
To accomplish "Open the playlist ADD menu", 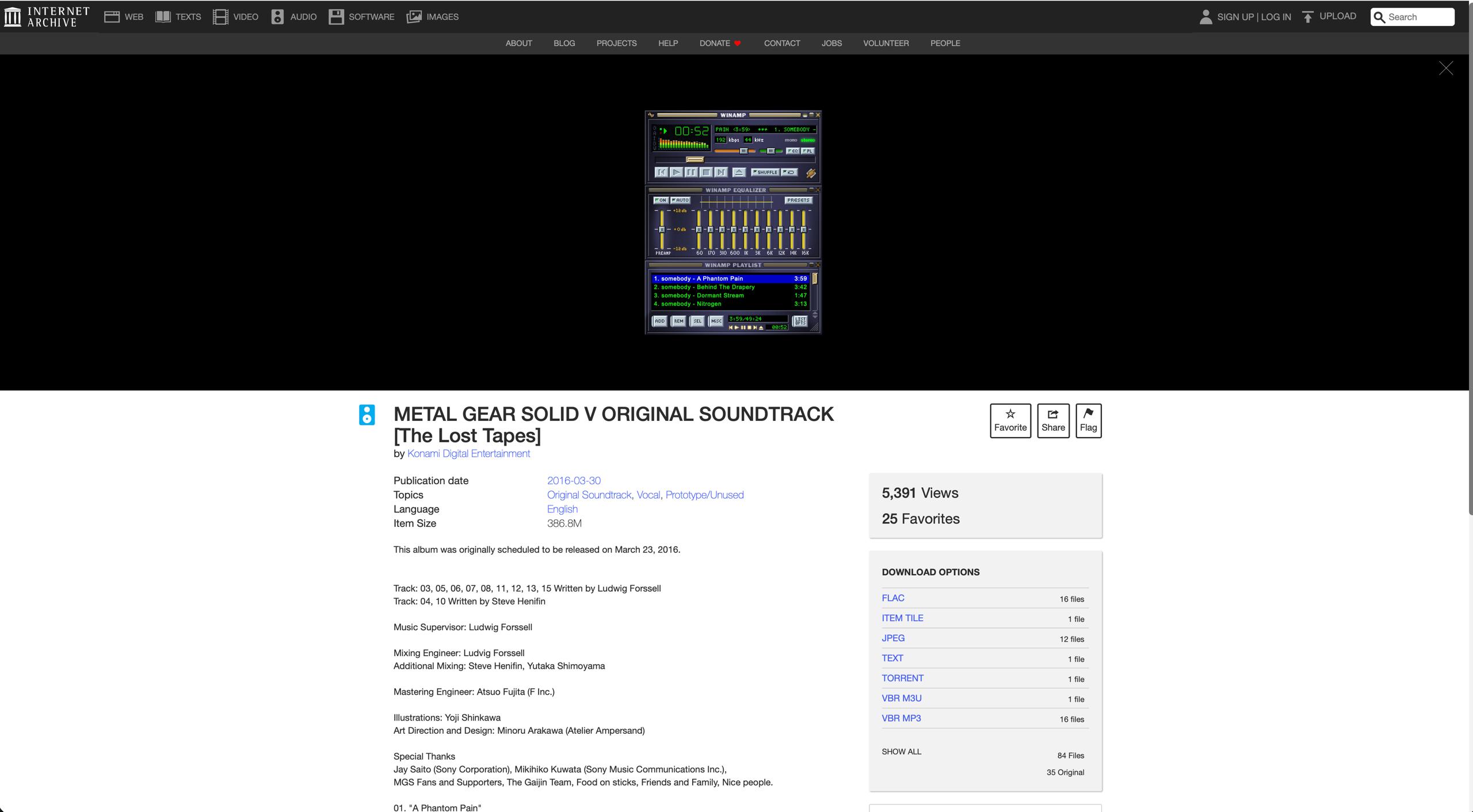I will 659,321.
